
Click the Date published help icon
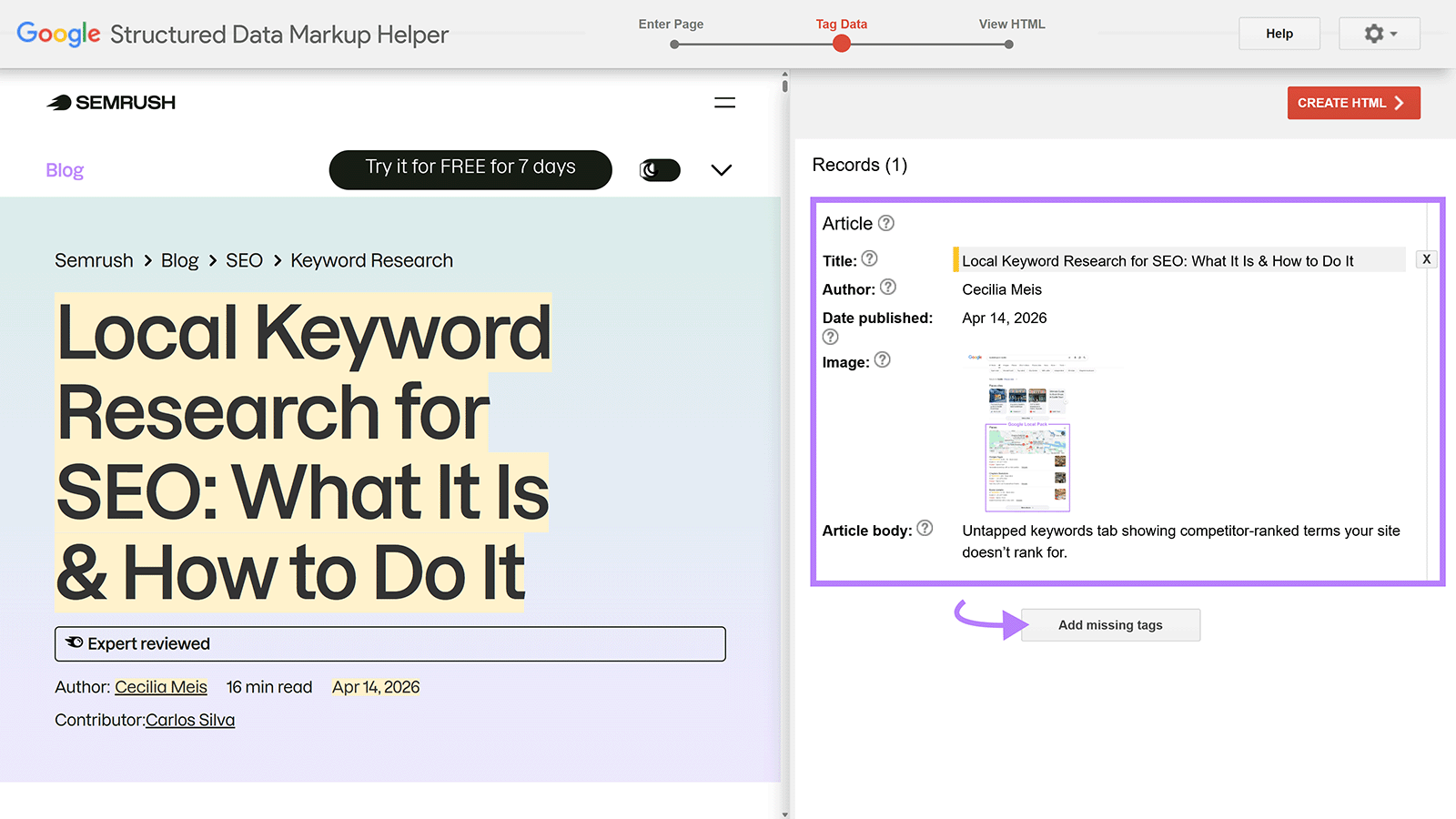(830, 337)
